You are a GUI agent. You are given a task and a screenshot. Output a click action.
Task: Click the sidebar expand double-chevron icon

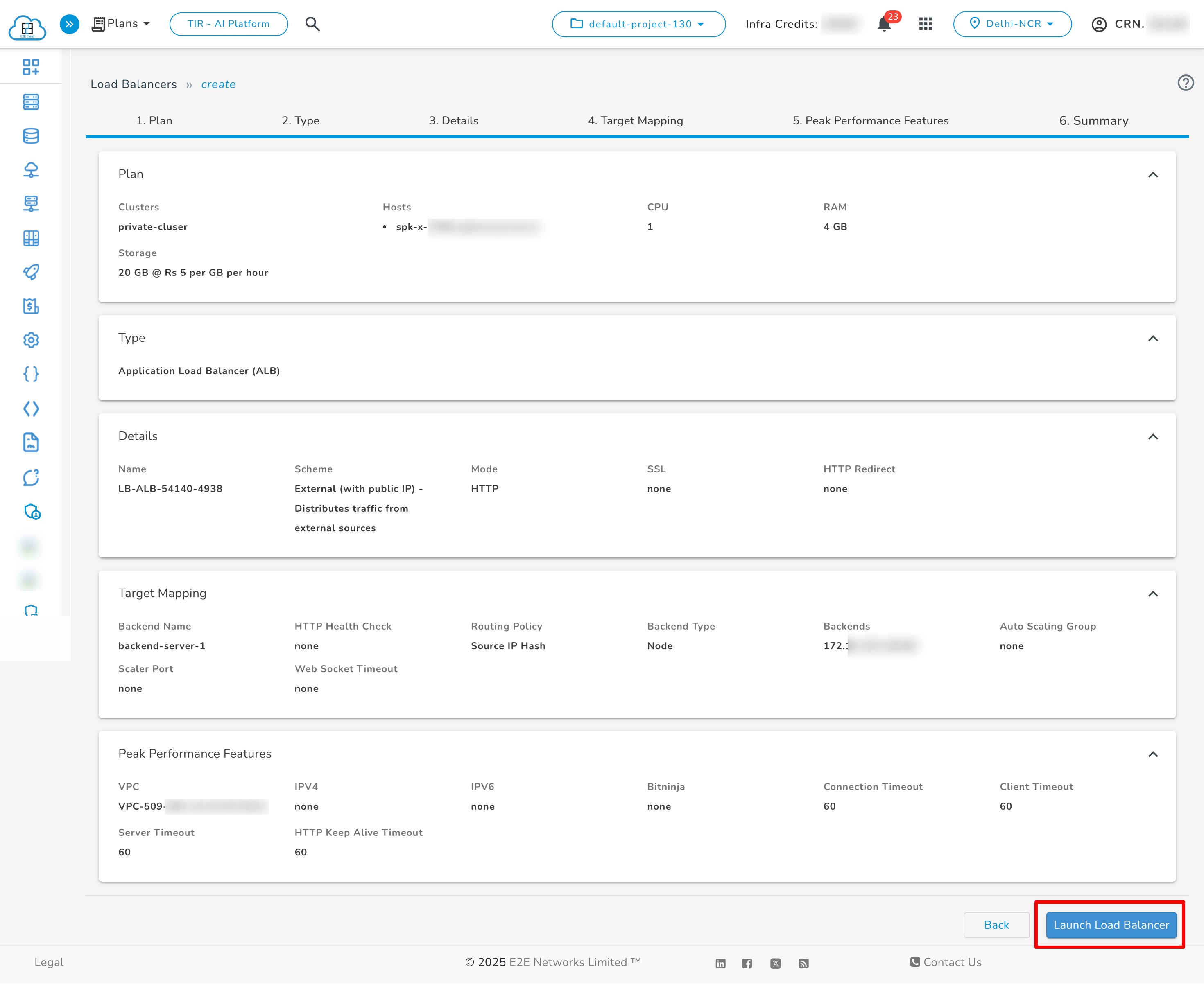pos(69,24)
